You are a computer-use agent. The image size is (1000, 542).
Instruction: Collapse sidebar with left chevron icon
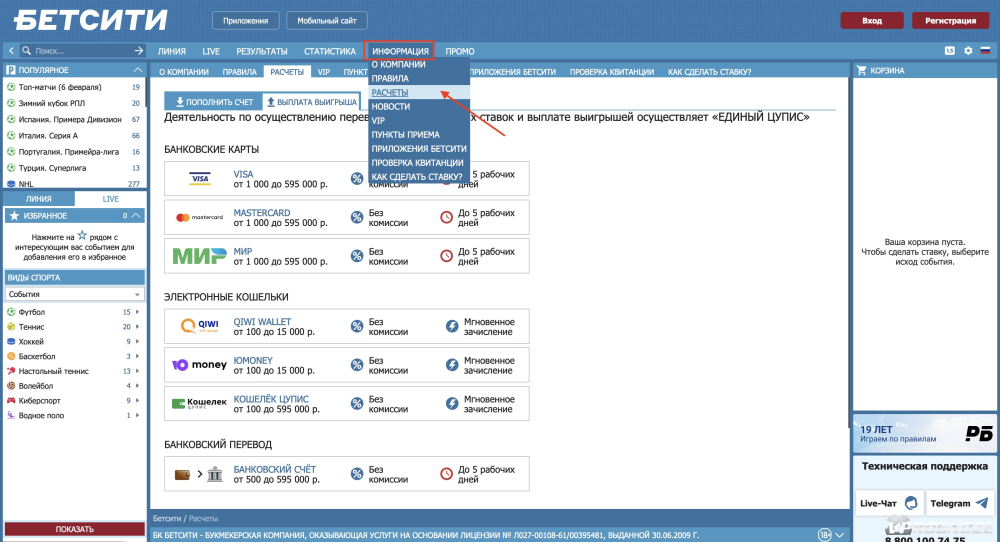coord(11,50)
